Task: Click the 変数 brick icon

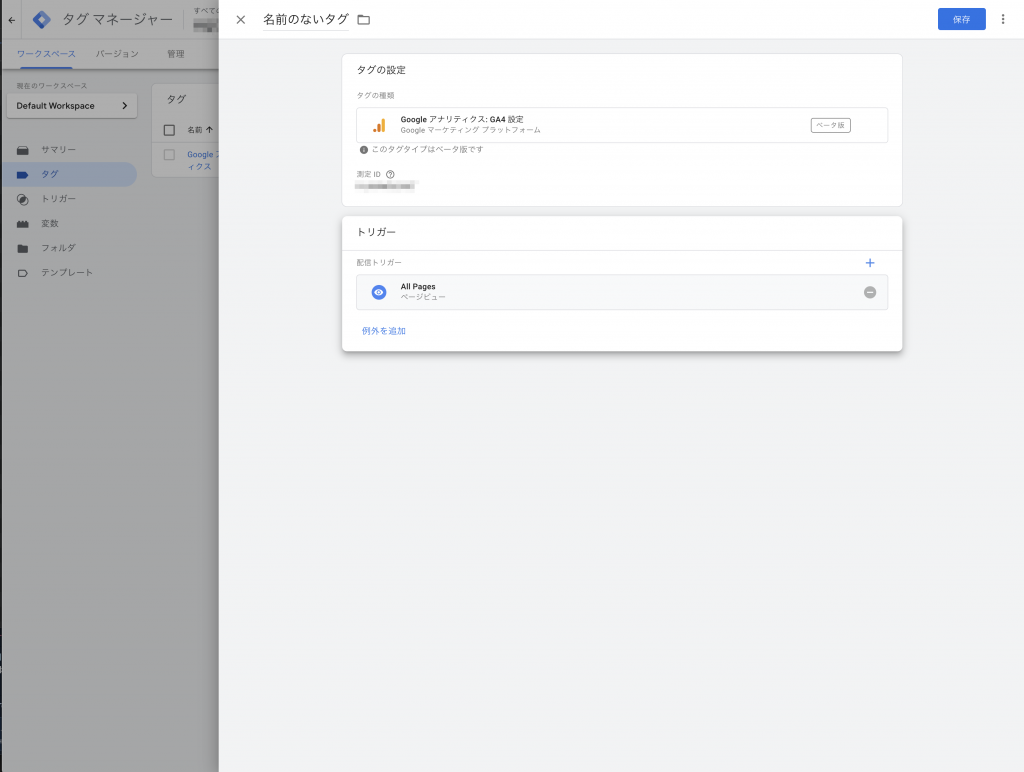Action: click(23, 224)
